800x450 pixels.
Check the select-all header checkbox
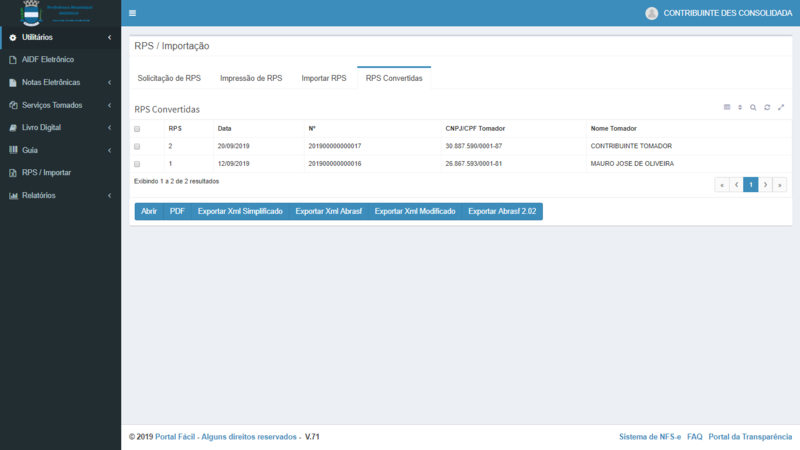[137, 129]
